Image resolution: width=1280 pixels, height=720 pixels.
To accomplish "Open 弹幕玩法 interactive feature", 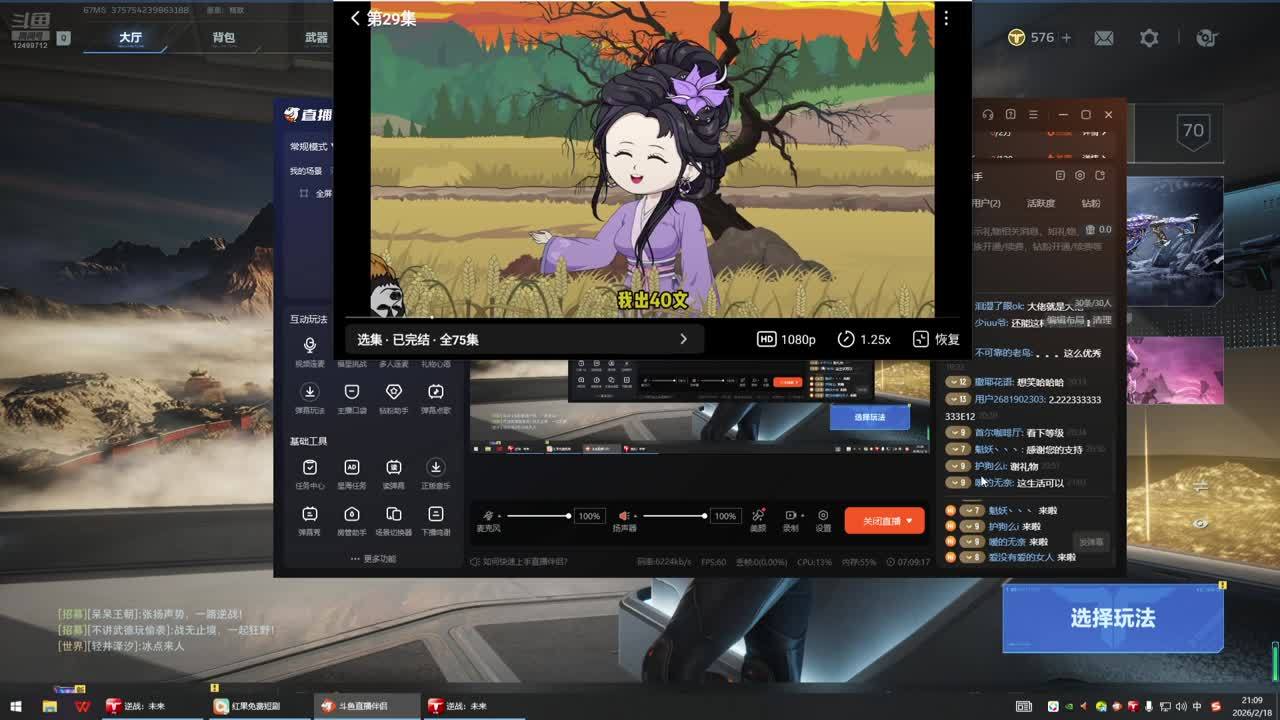I will [x=310, y=397].
